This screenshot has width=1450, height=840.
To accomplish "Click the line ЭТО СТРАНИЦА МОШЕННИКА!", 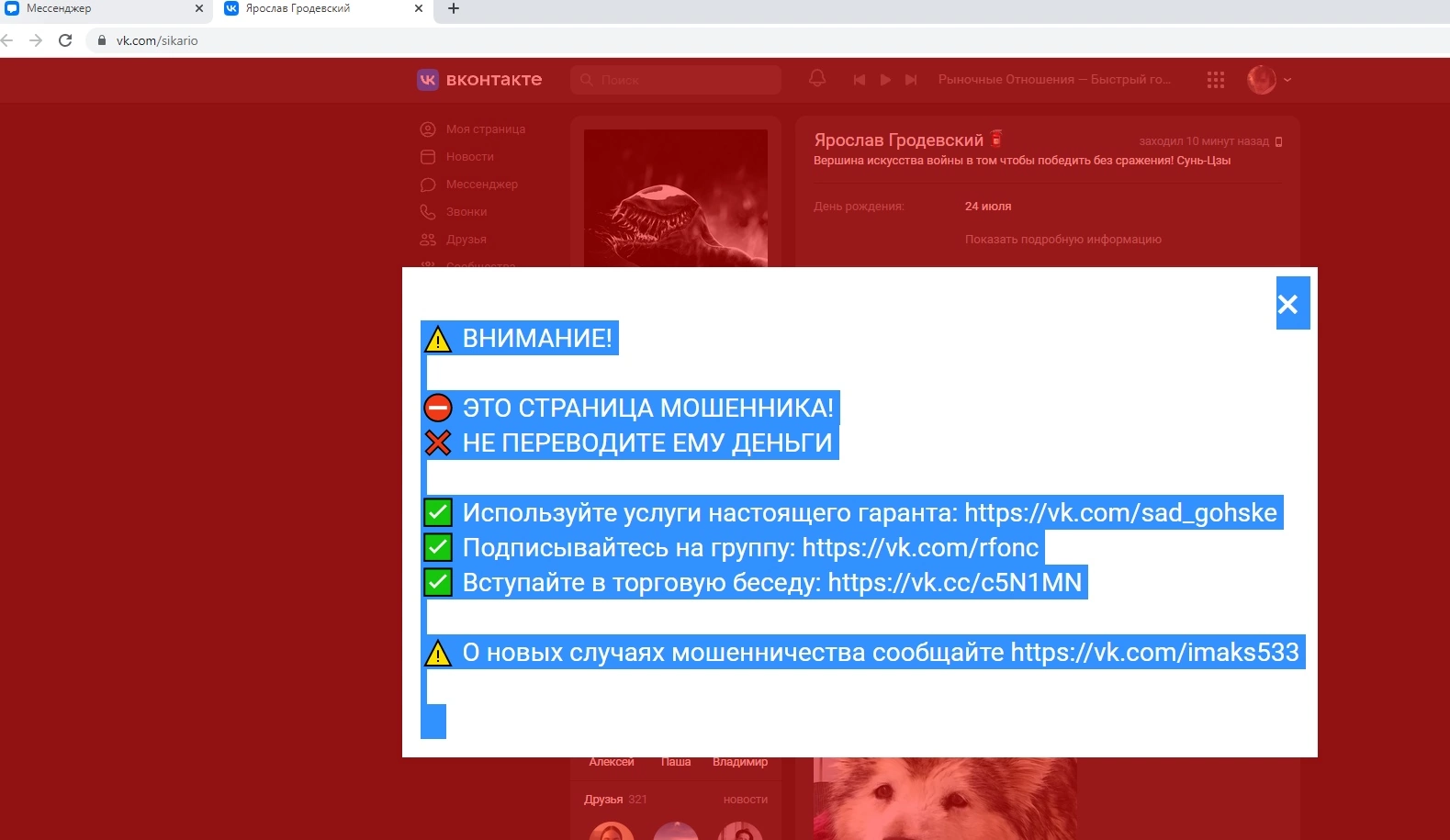I will click(x=648, y=408).
